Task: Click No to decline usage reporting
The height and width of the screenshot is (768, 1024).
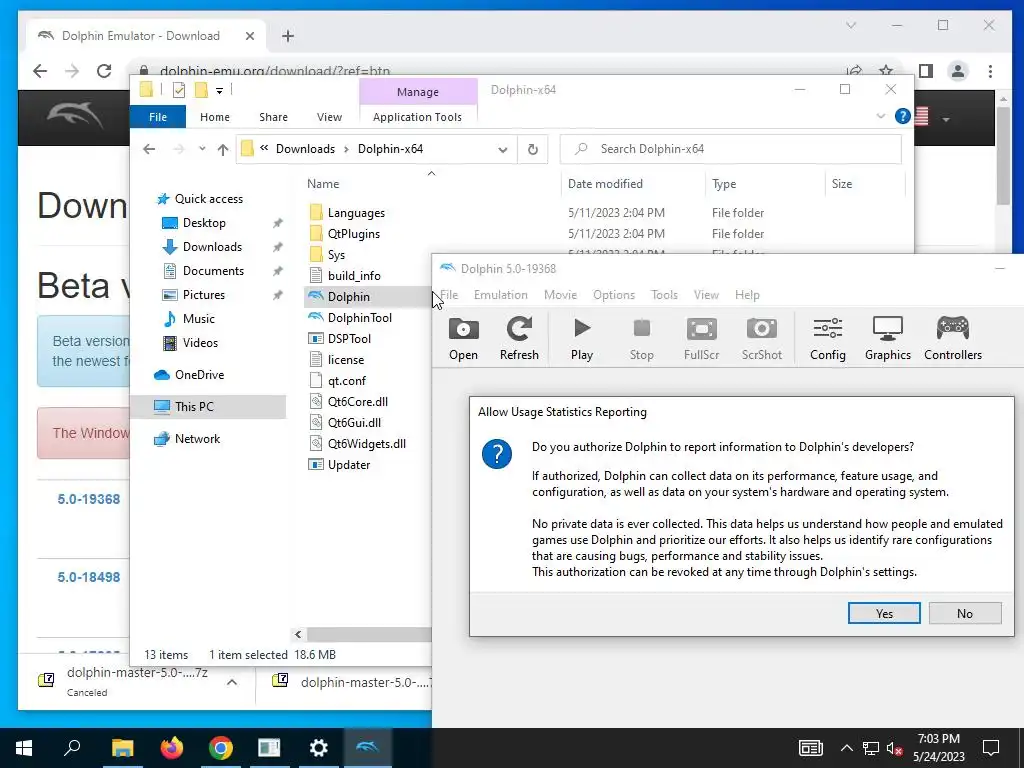Action: pos(965,613)
